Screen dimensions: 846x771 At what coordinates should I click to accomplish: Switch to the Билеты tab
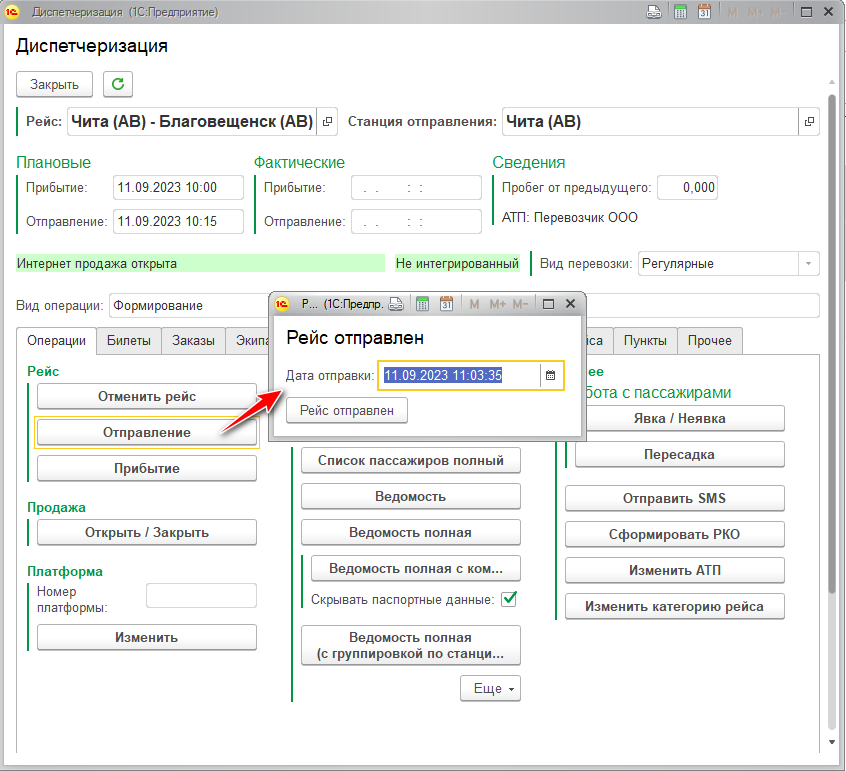coord(128,341)
